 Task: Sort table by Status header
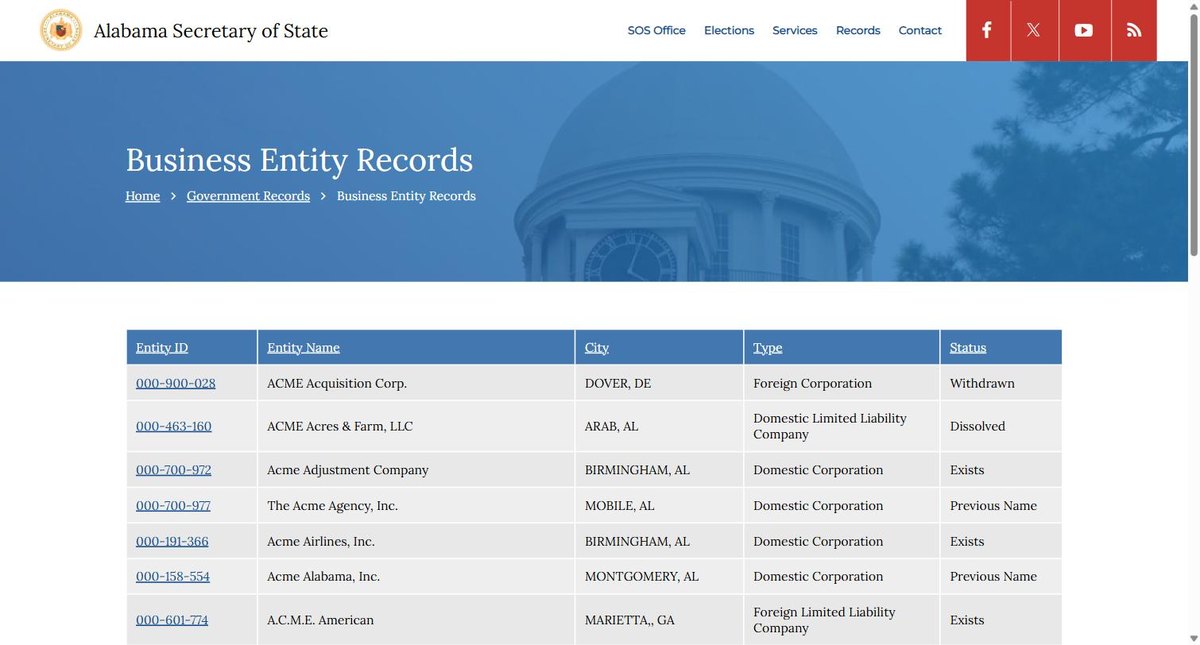(968, 347)
